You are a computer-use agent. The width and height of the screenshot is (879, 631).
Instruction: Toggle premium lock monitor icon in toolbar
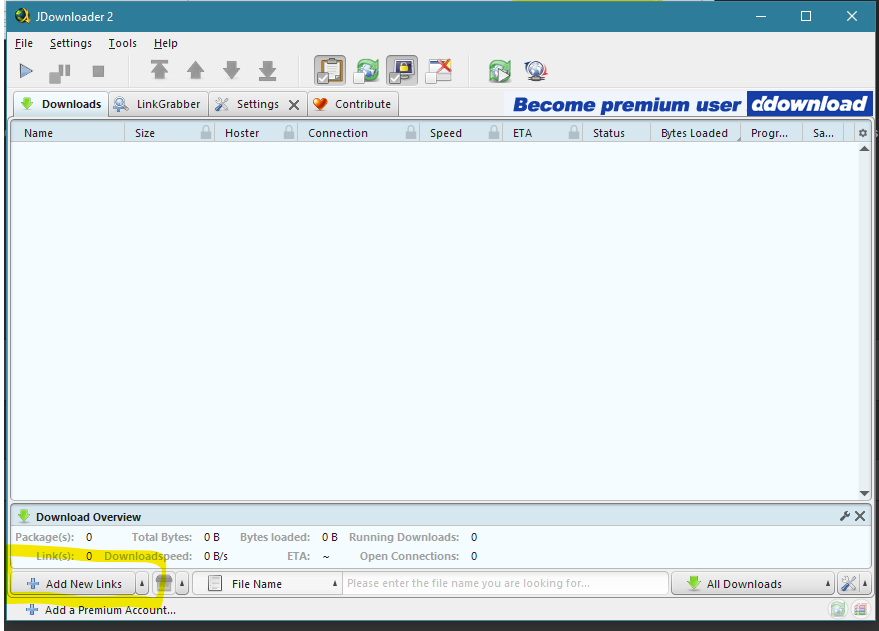[x=402, y=71]
